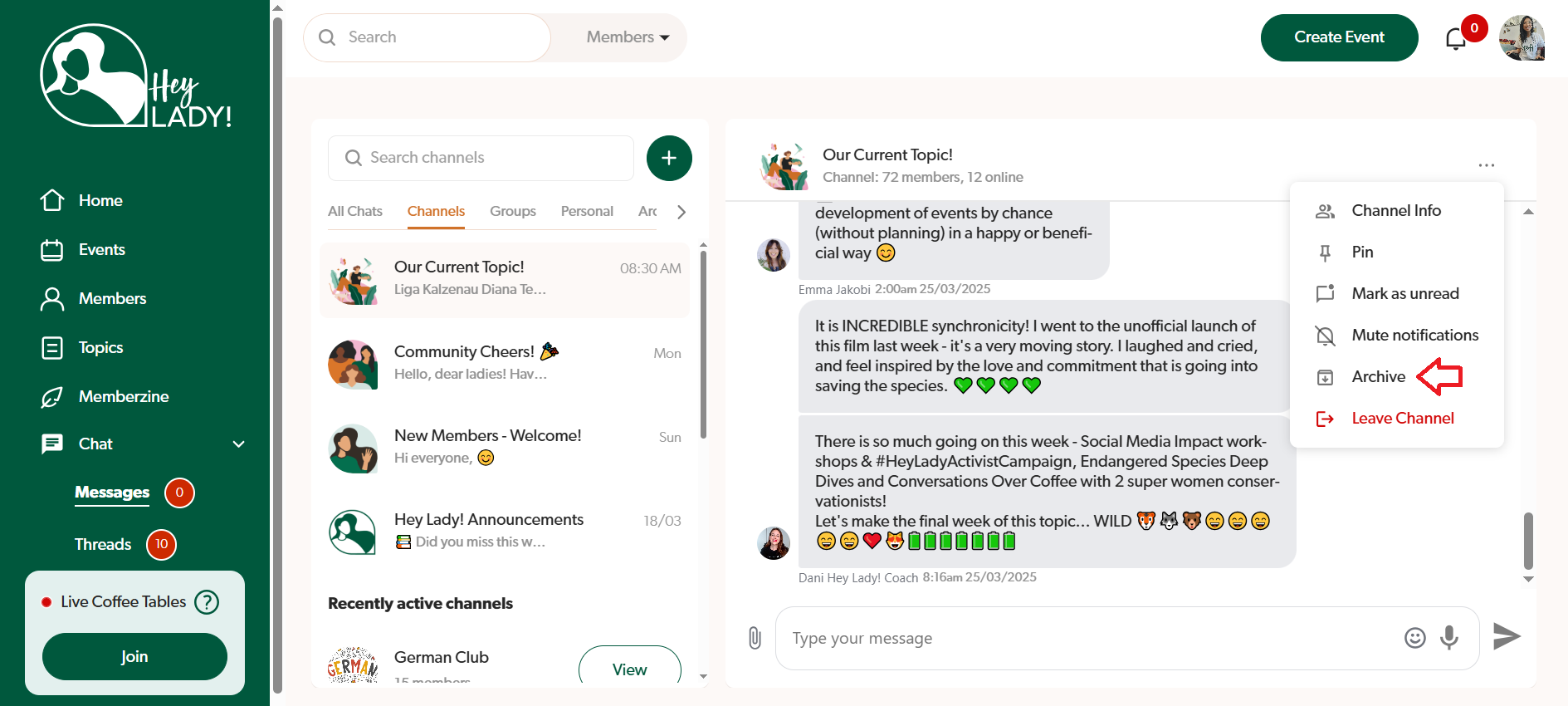Click the Threads count badge showing 10

pyautogui.click(x=162, y=544)
